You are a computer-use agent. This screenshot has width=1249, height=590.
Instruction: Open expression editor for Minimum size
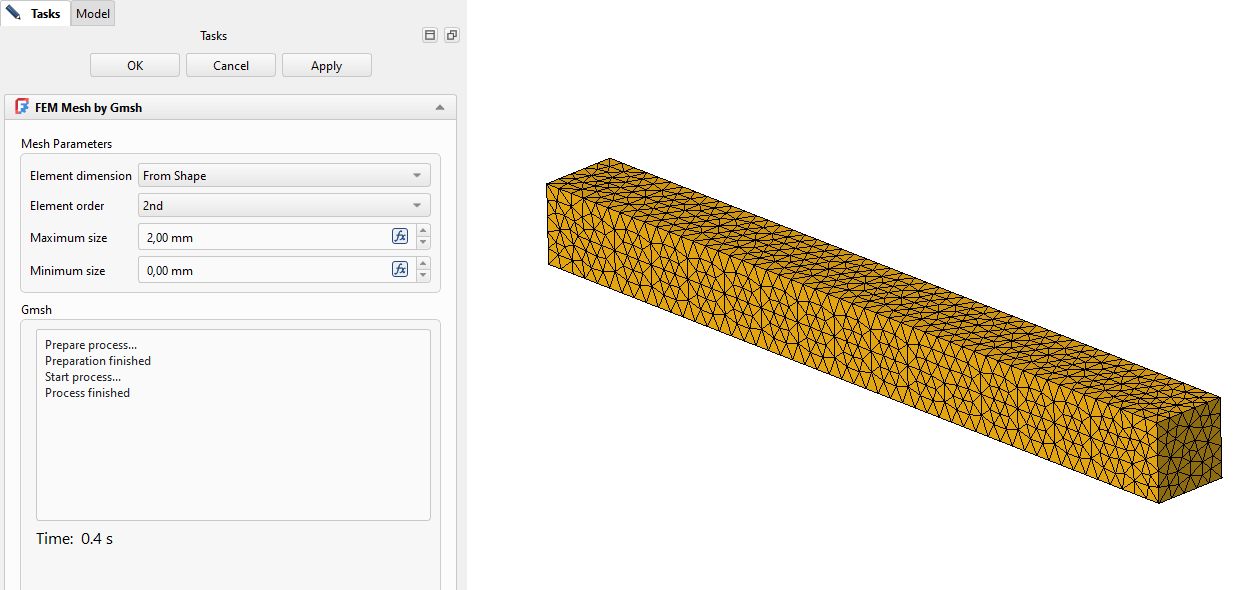400,270
